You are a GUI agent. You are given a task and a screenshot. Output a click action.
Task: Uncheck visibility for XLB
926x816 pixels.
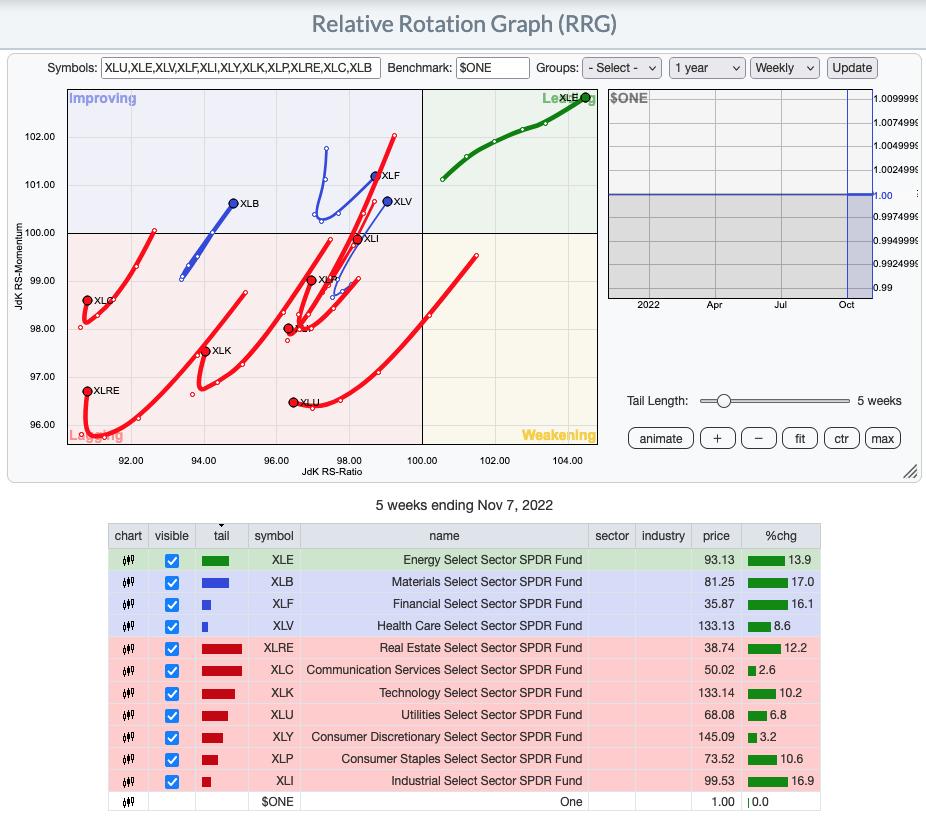[172, 583]
